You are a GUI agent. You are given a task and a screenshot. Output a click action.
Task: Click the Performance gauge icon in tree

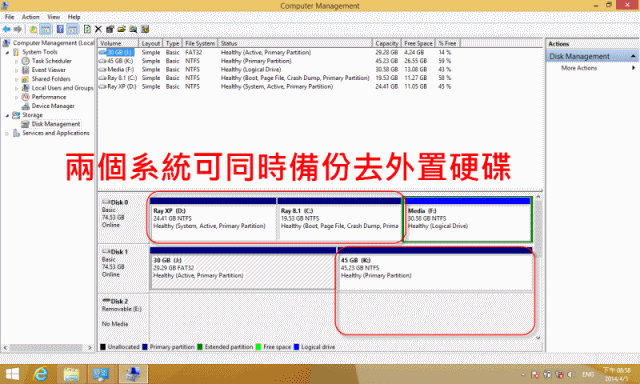tap(25, 97)
